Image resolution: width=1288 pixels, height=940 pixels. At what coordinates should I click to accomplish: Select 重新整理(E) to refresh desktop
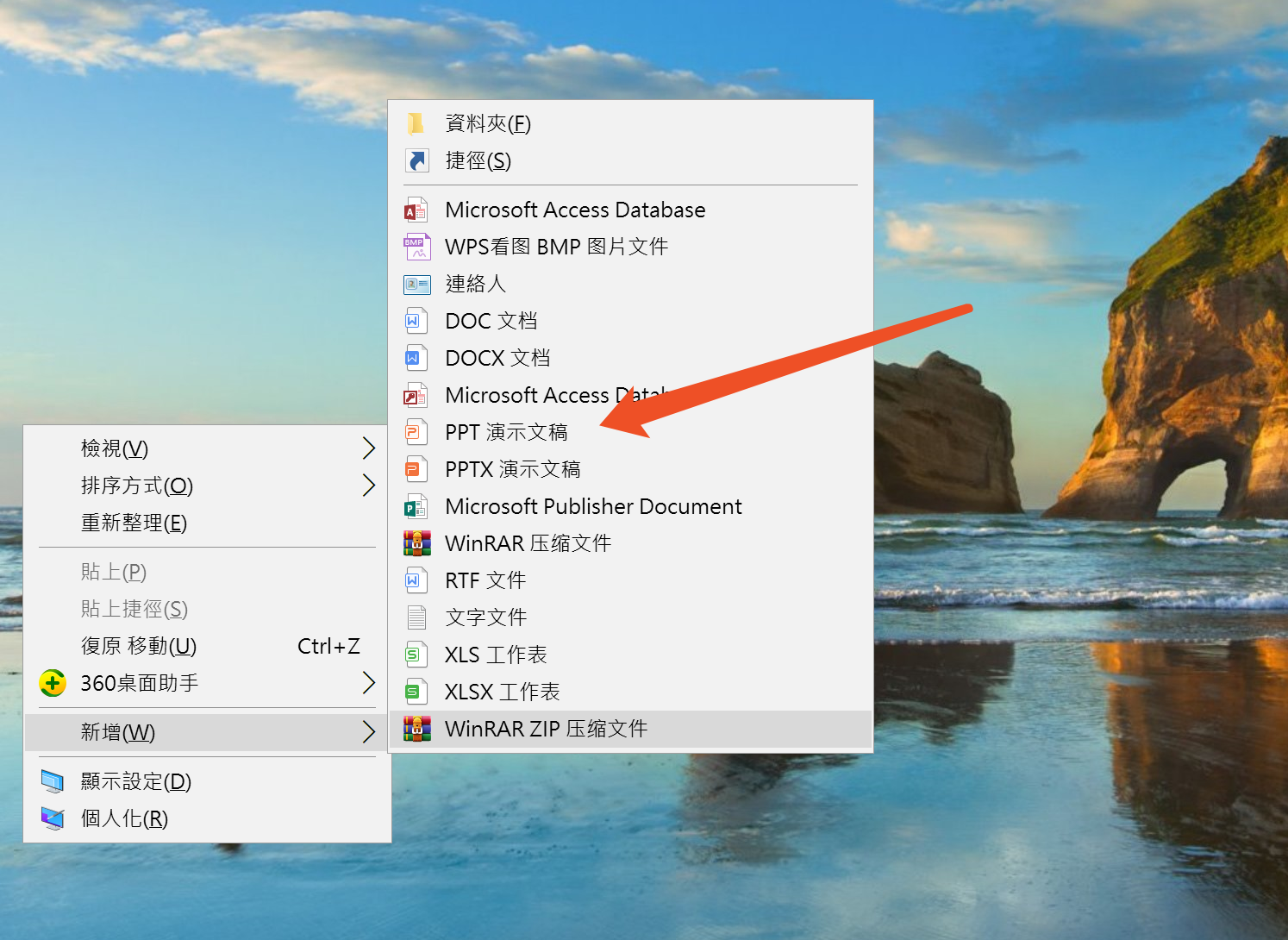point(134,523)
